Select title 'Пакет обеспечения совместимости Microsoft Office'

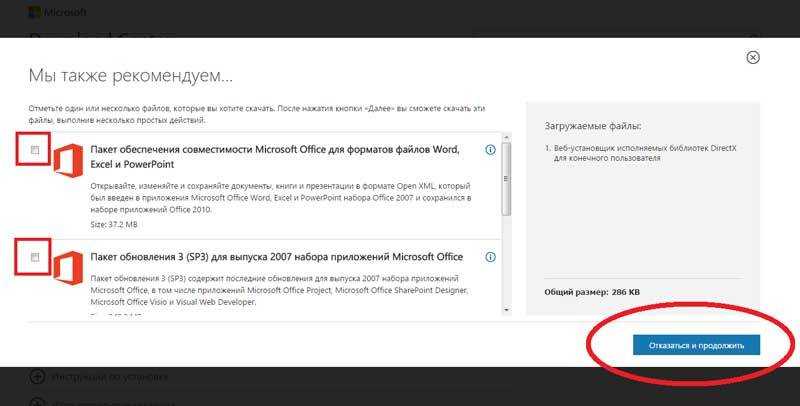pyautogui.click(x=275, y=157)
